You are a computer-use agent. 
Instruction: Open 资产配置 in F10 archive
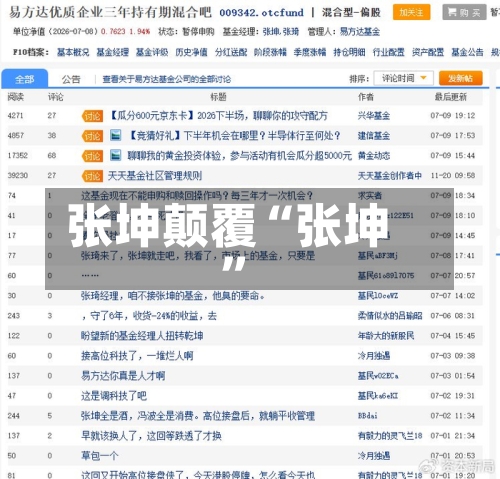pos(428,52)
